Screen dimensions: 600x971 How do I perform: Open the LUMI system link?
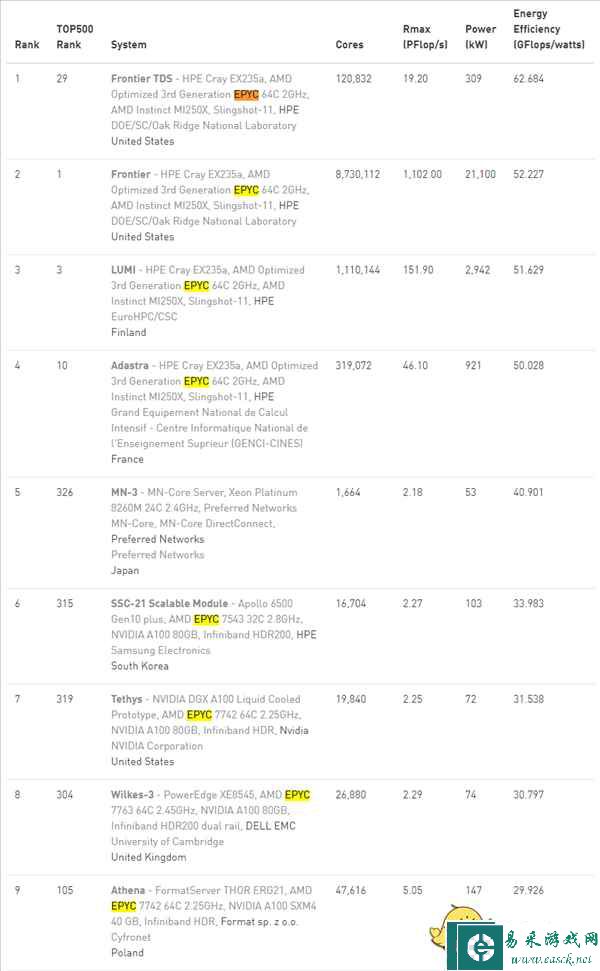(124, 270)
